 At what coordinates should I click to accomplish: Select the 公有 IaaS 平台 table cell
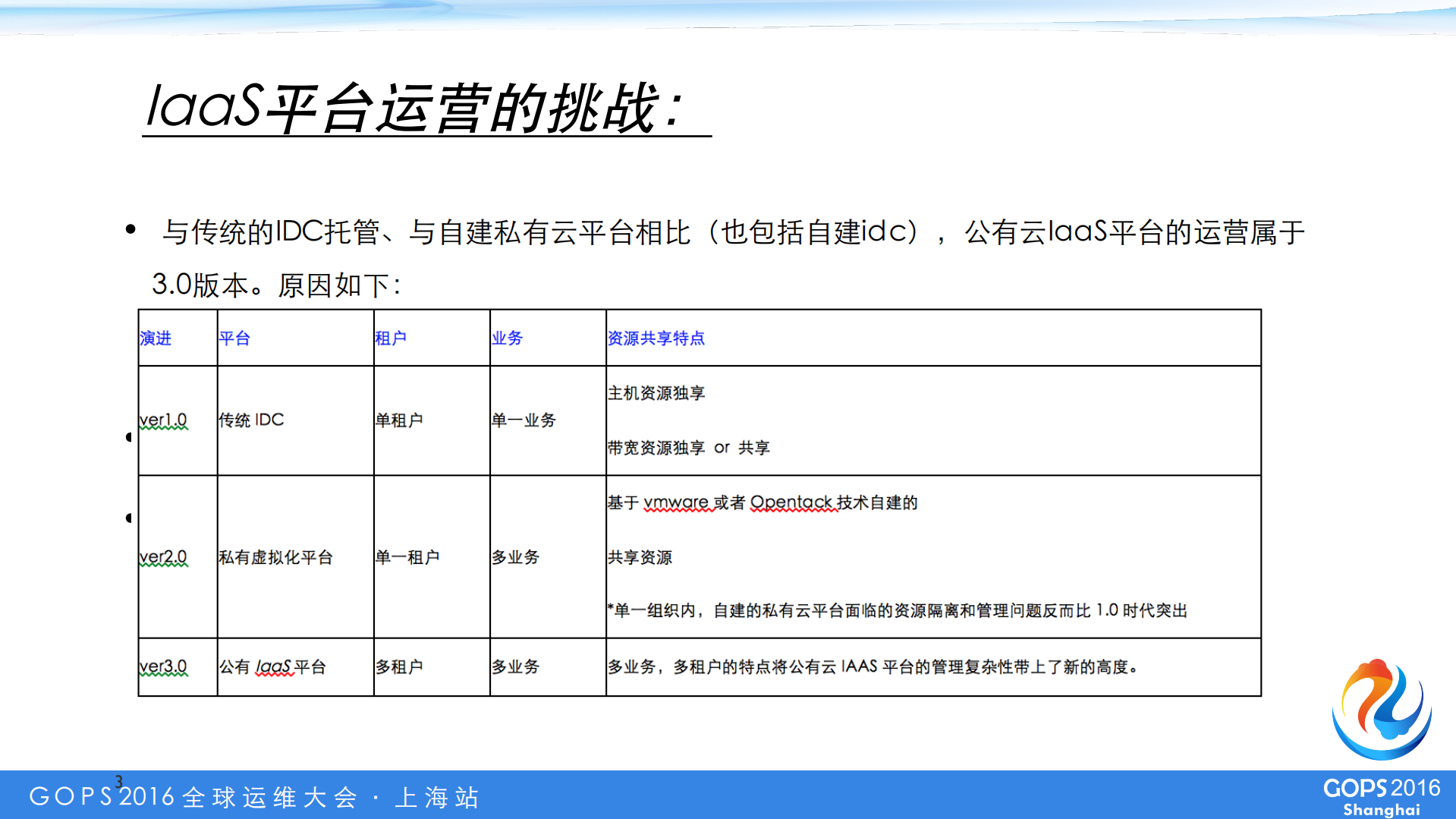274,666
